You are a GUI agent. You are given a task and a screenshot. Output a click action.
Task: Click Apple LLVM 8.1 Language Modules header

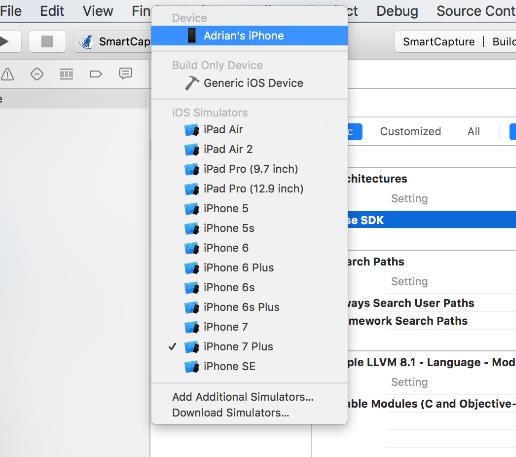[x=432, y=362]
